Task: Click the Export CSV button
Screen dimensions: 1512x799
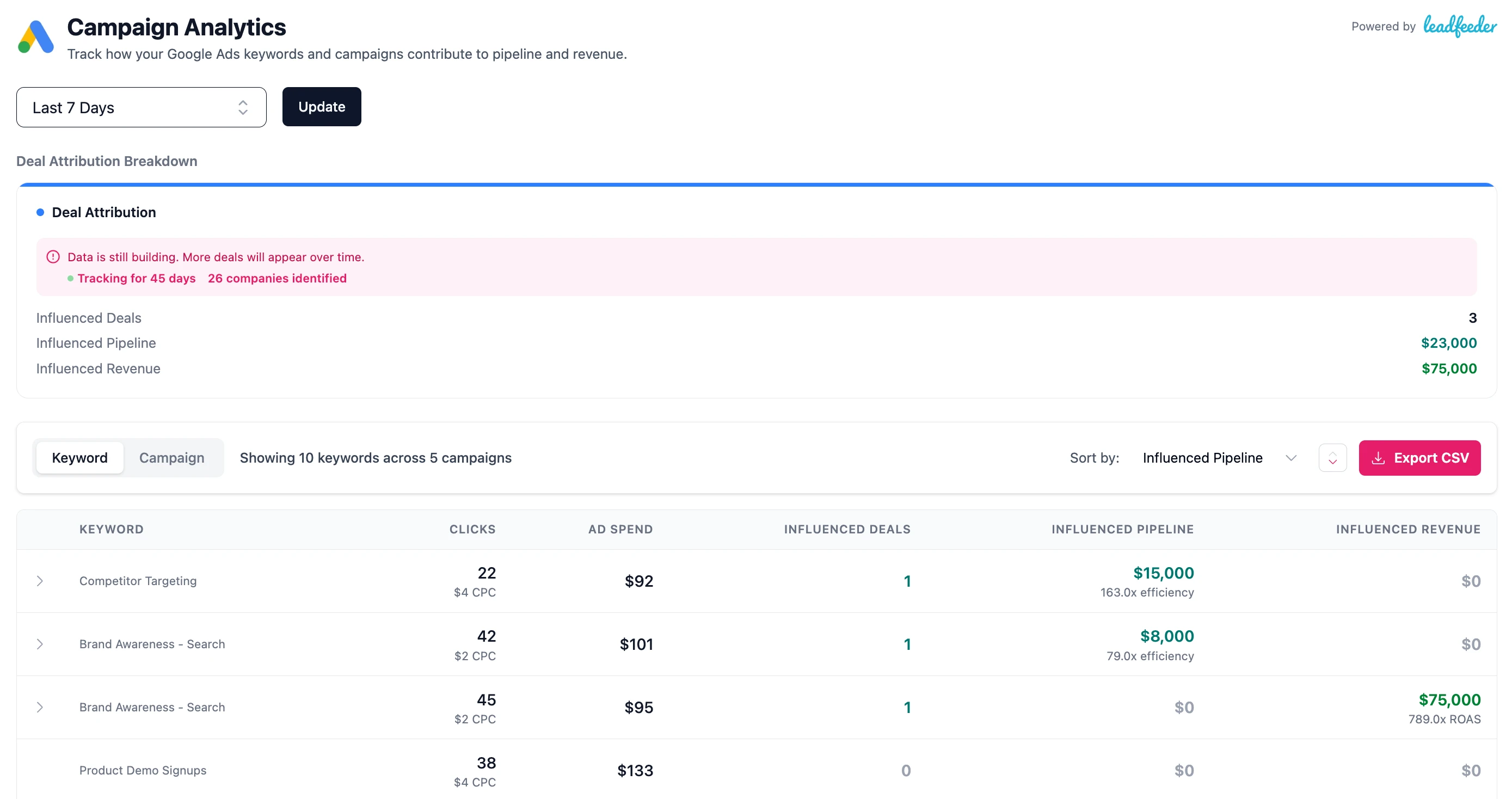Action: (1420, 458)
